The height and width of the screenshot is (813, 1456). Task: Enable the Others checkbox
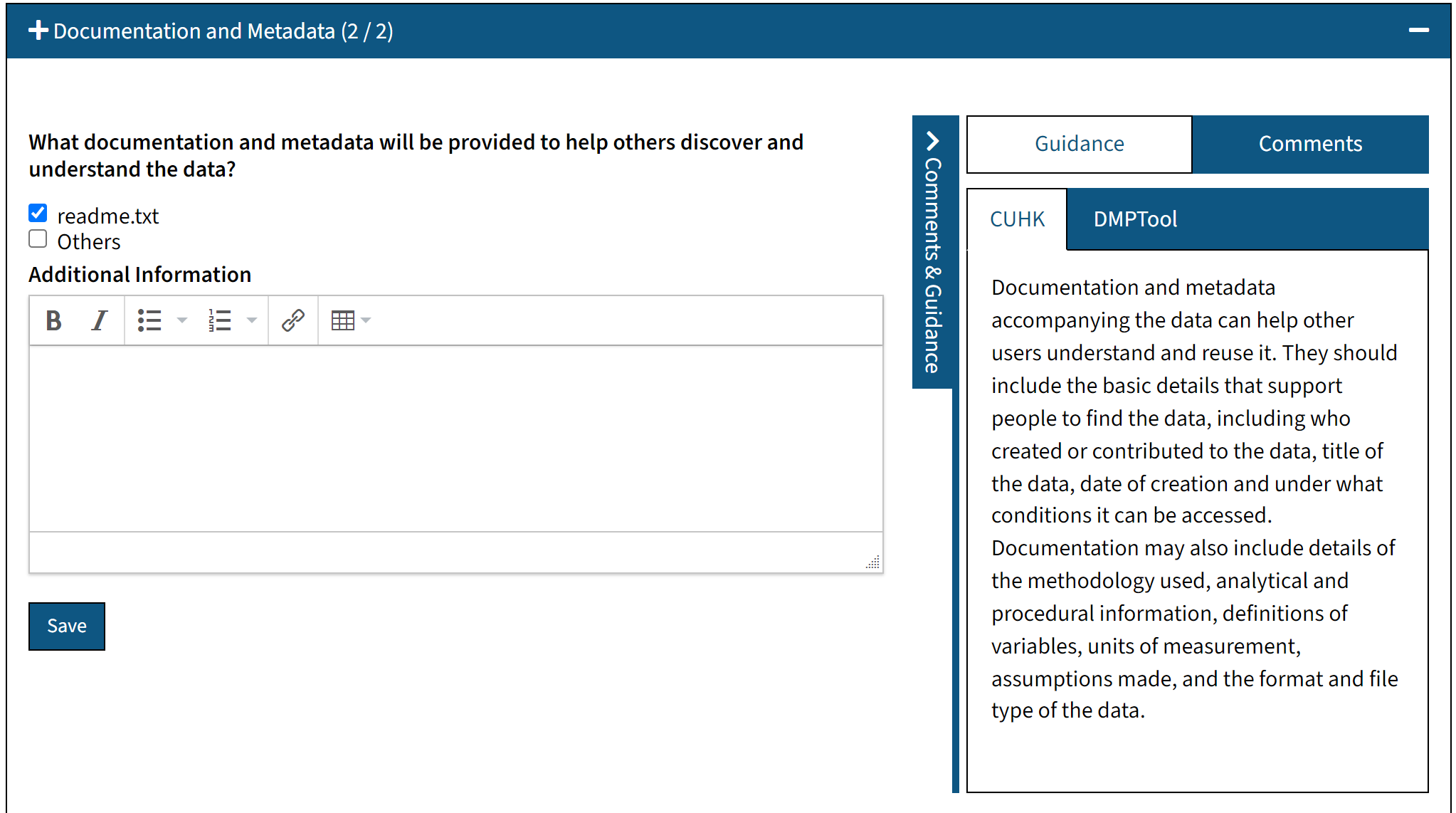tap(38, 238)
